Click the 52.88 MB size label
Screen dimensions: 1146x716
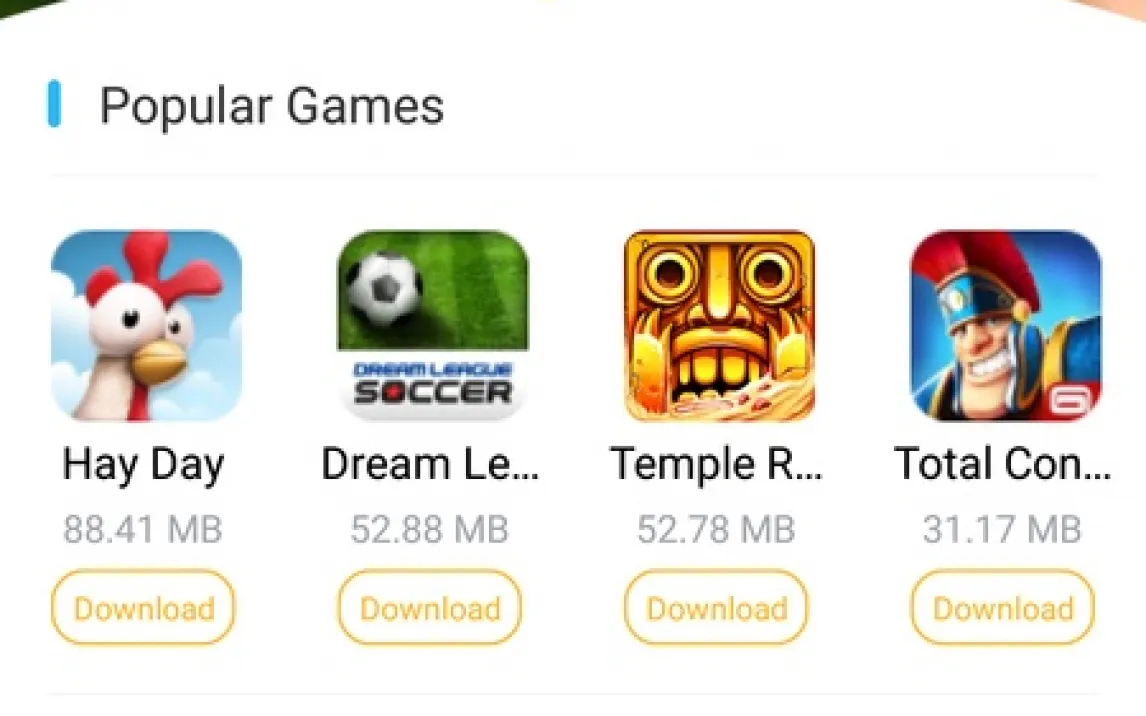pyautogui.click(x=430, y=529)
